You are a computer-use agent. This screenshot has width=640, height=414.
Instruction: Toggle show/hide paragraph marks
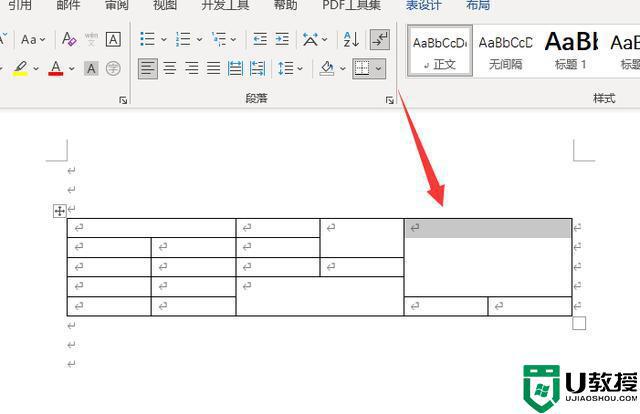coord(380,40)
